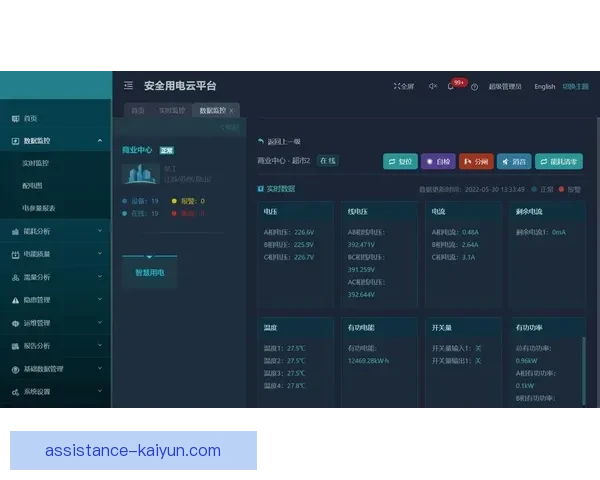Click the C相电流: 3.1A reading
600x480 pixels.
[453, 257]
